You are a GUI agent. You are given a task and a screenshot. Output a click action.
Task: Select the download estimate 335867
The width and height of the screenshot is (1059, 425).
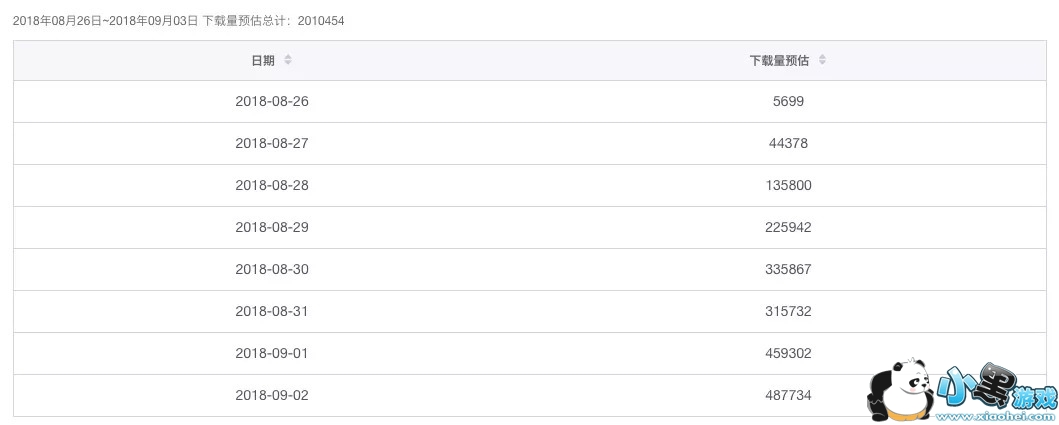point(788,269)
